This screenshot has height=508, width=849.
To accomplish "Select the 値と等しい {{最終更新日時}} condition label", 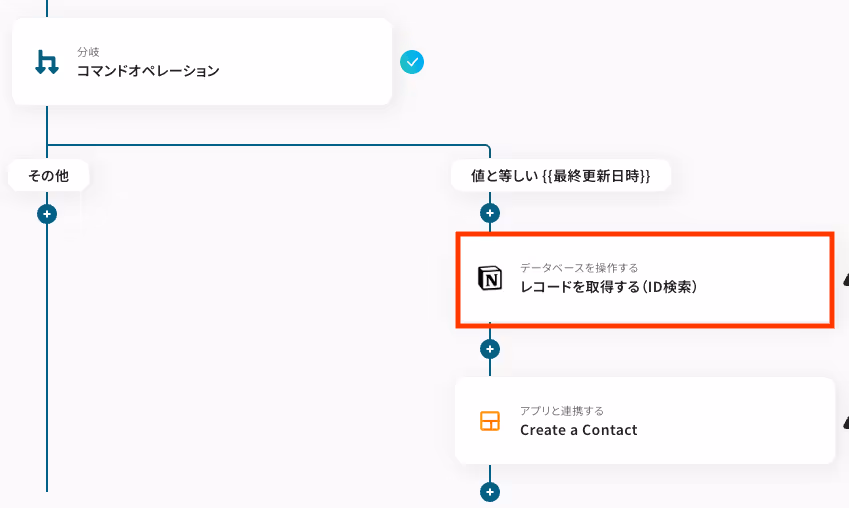I will 561,175.
